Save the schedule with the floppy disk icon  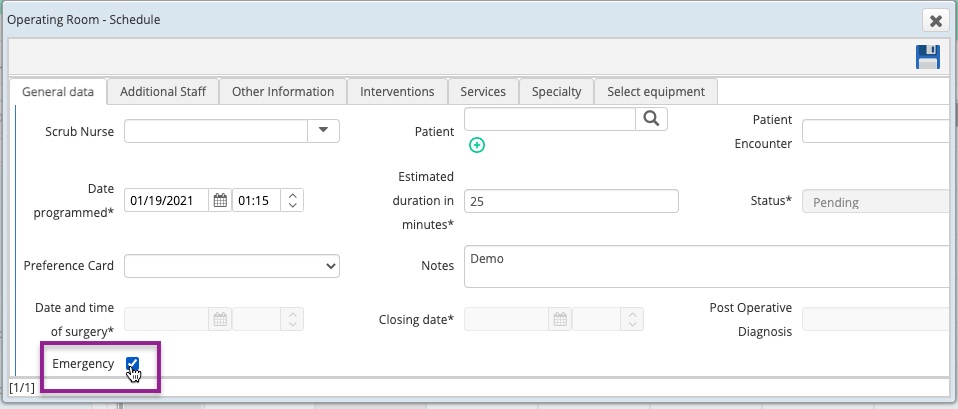pos(927,57)
